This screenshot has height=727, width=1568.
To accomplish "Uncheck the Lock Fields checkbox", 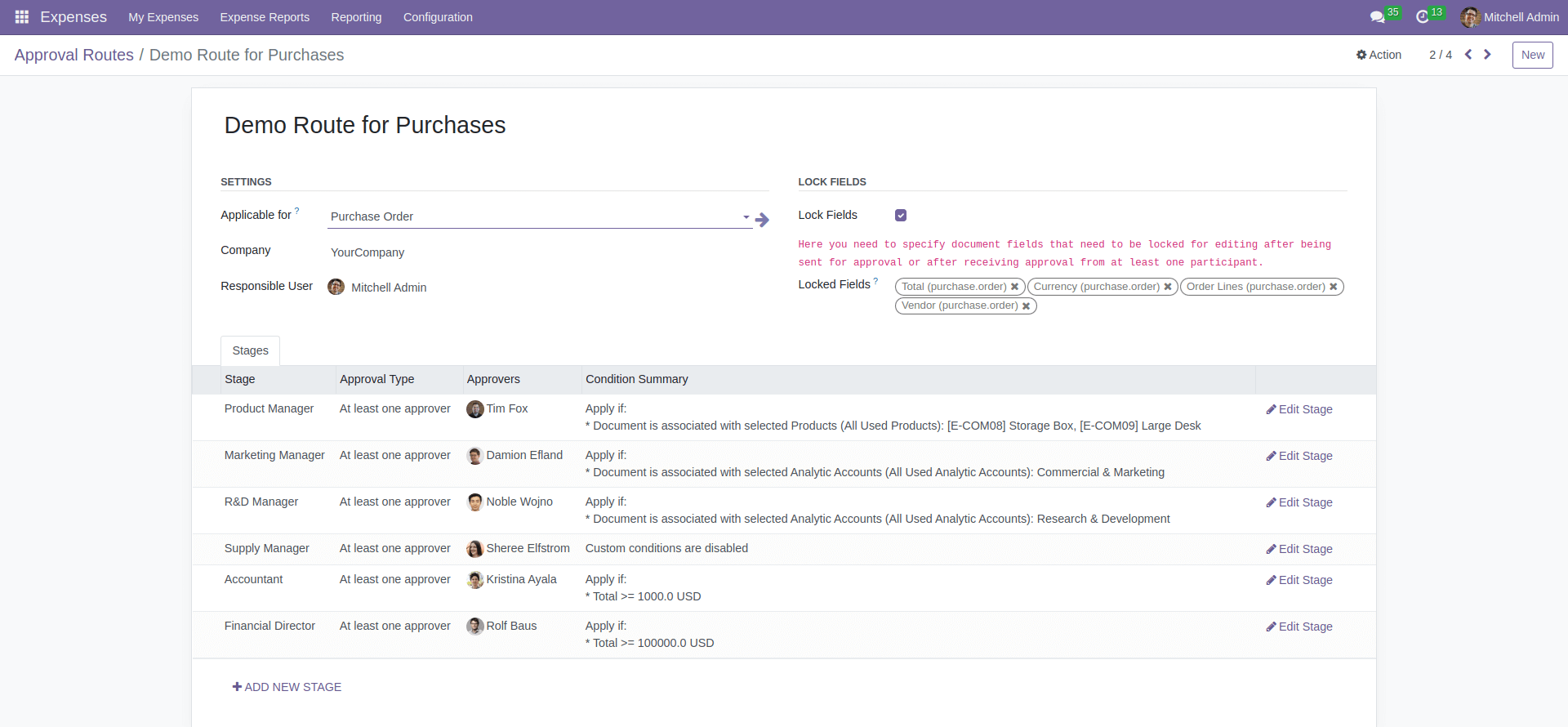I will [x=901, y=216].
